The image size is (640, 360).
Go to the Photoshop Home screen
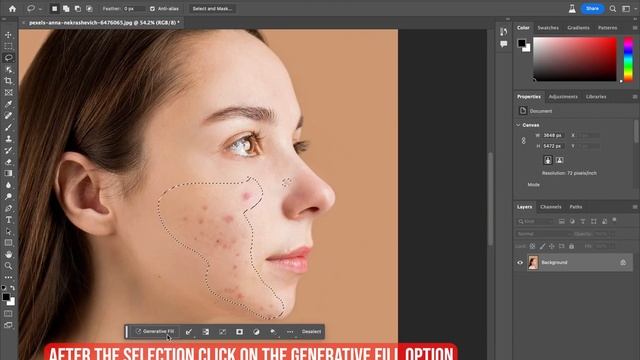tap(12, 9)
